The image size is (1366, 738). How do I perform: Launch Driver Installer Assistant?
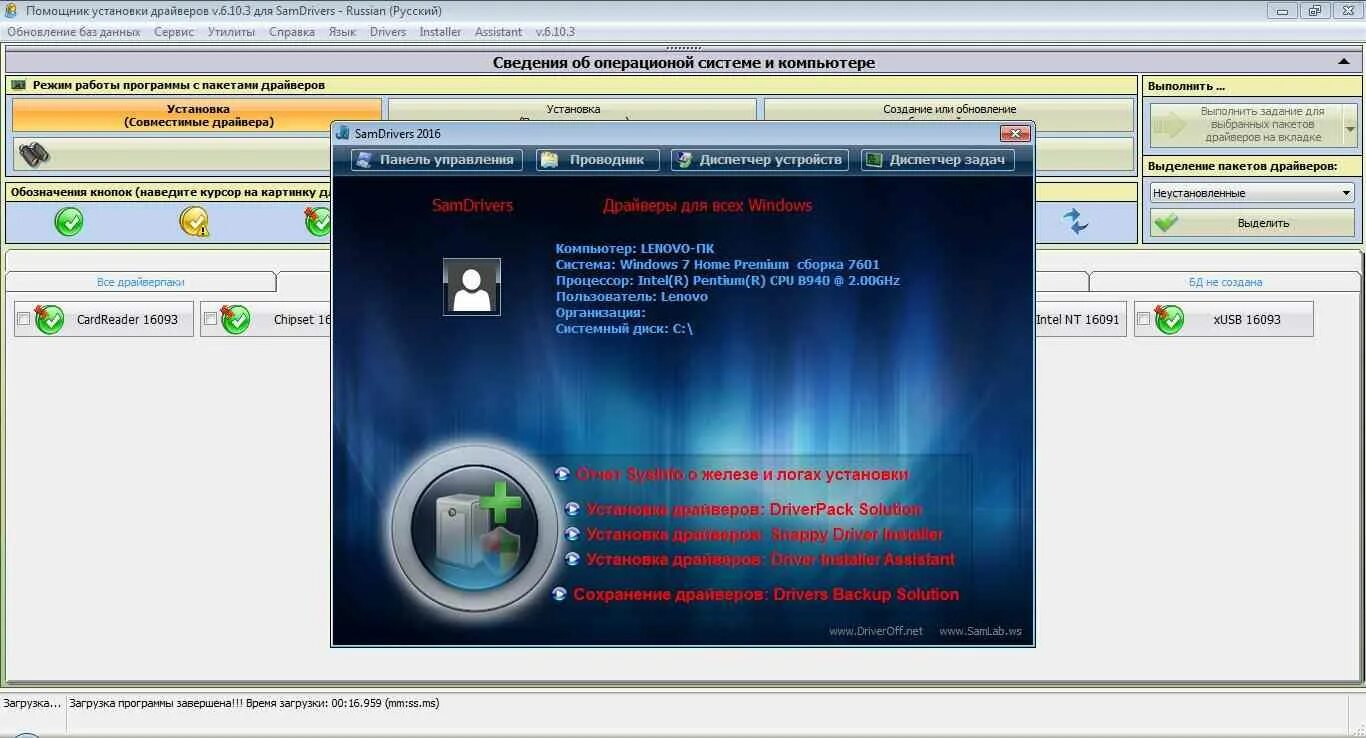[x=770, y=559]
